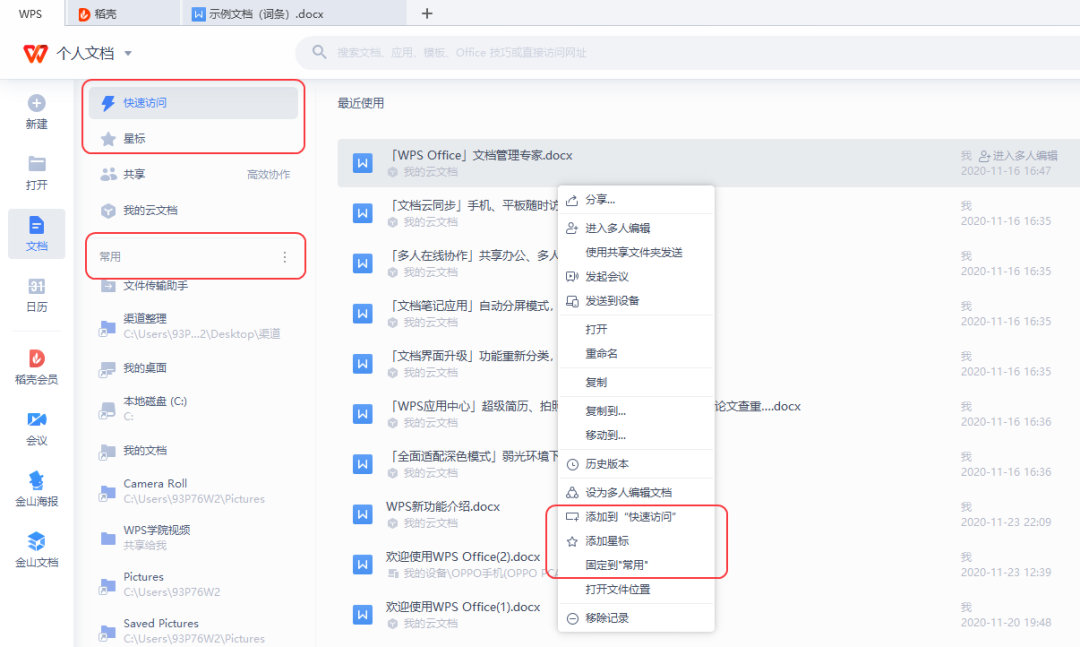The height and width of the screenshot is (647, 1080).
Task: Open file 欢迎使用WPS Office(1).docx
Action: (x=463, y=607)
